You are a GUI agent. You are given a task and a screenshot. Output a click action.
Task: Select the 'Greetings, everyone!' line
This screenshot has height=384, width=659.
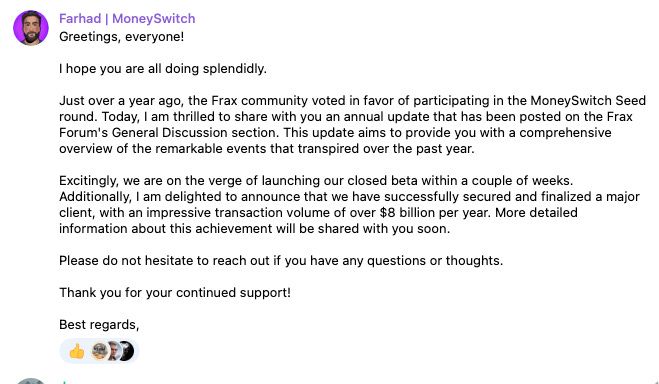[121, 37]
